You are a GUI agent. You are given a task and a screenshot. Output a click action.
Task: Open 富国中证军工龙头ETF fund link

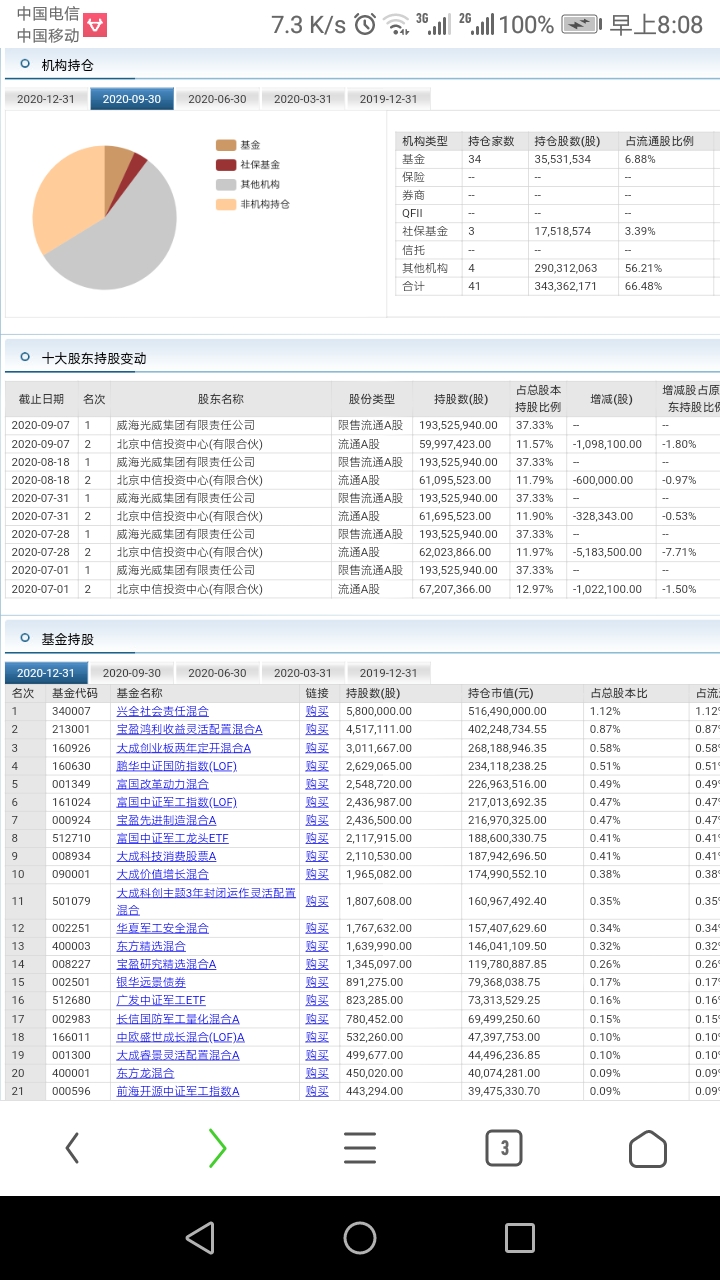click(172, 838)
